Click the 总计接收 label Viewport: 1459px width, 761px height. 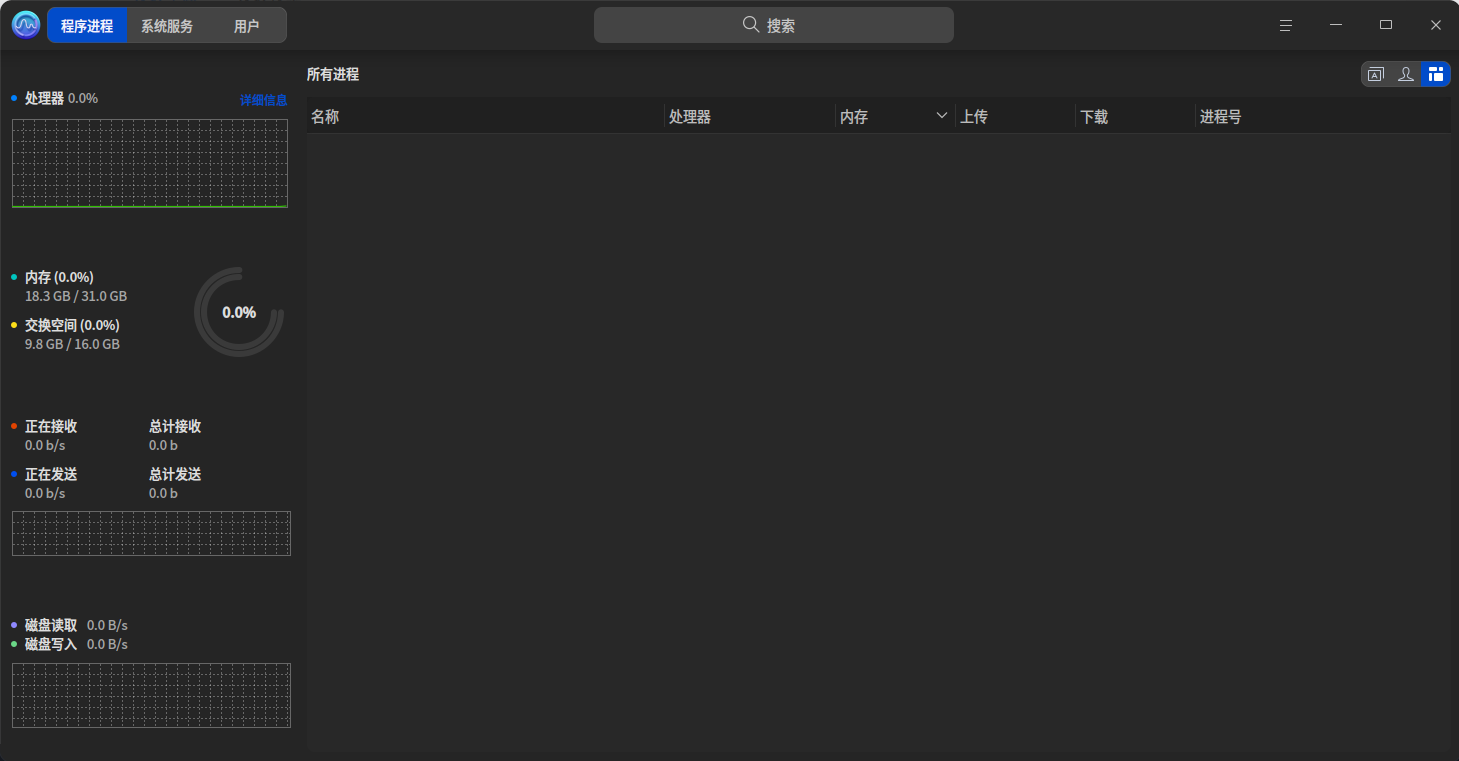tap(175, 426)
